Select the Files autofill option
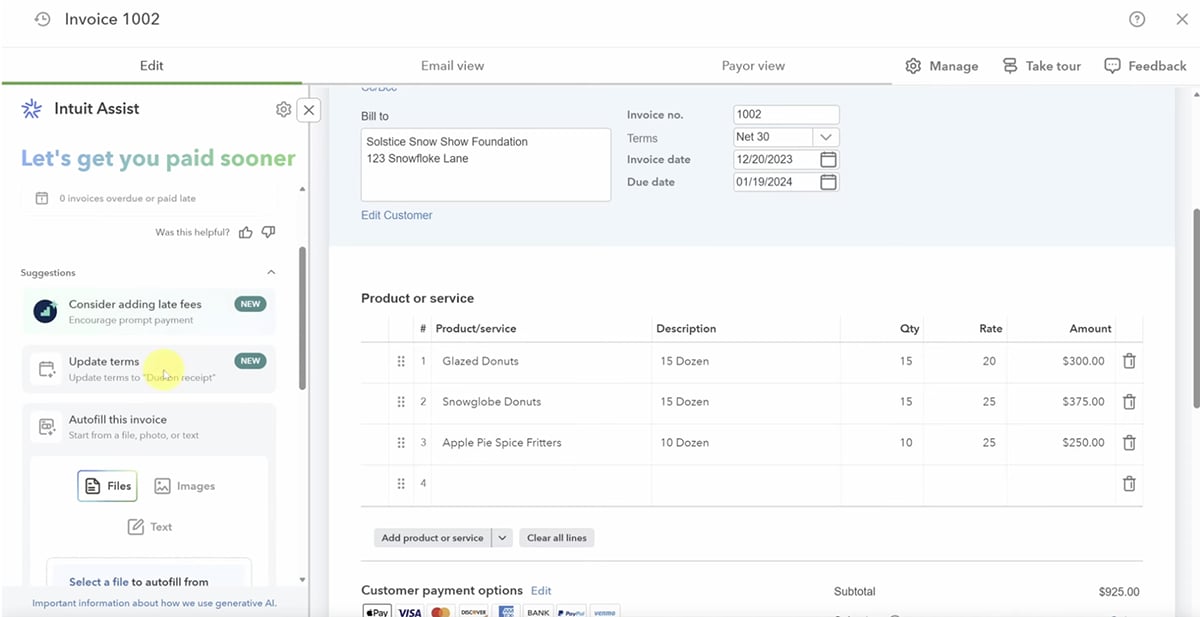The image size is (1200, 617). tap(107, 486)
